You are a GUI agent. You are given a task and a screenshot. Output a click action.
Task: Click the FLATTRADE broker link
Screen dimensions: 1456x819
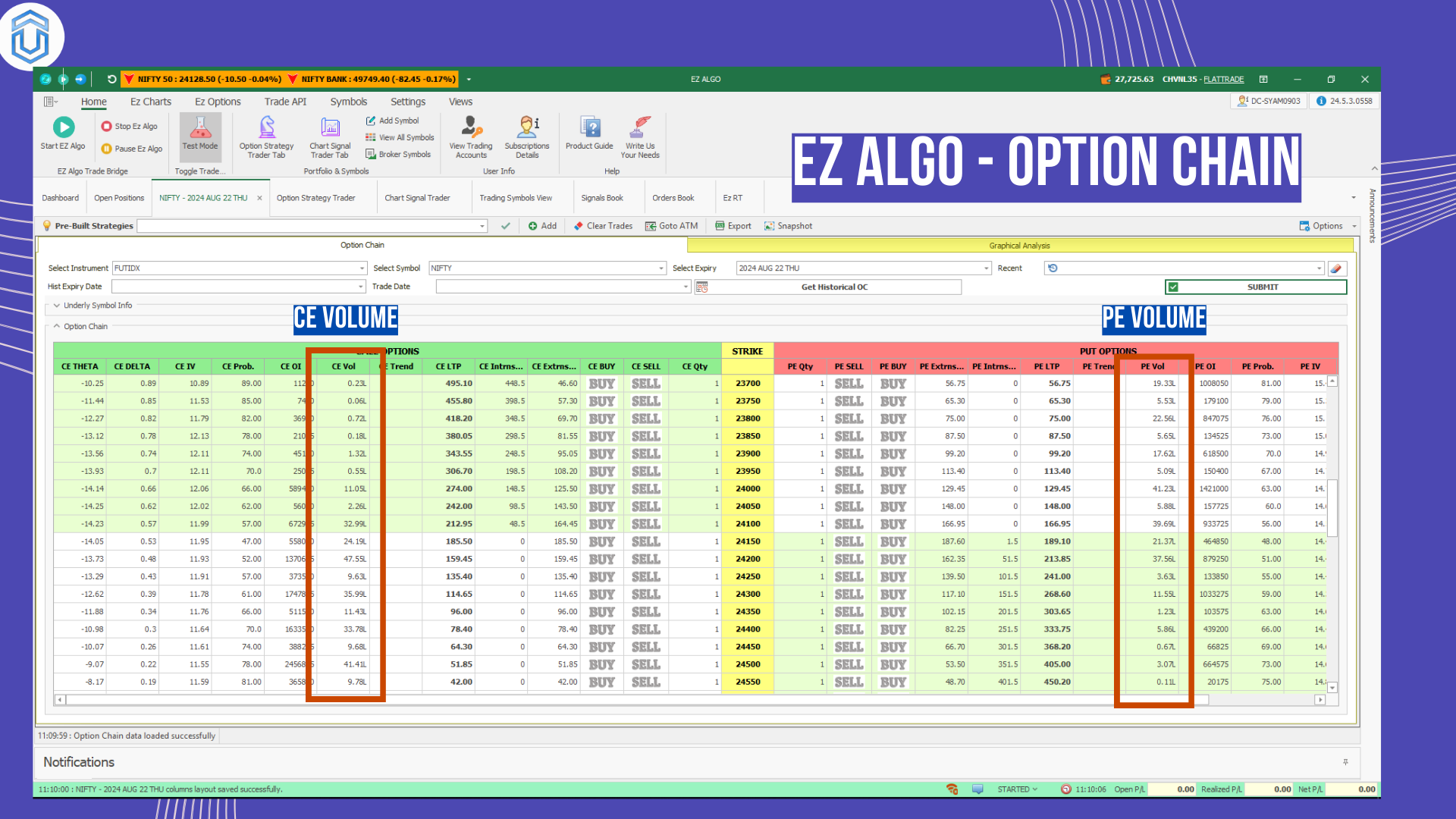(1223, 79)
